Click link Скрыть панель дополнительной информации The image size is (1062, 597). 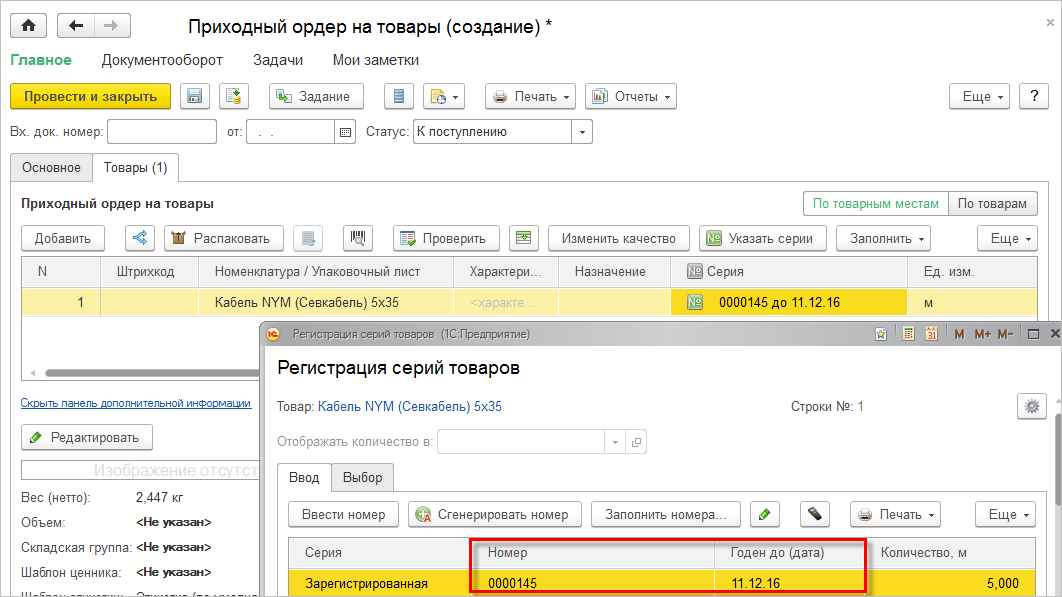tap(136, 403)
